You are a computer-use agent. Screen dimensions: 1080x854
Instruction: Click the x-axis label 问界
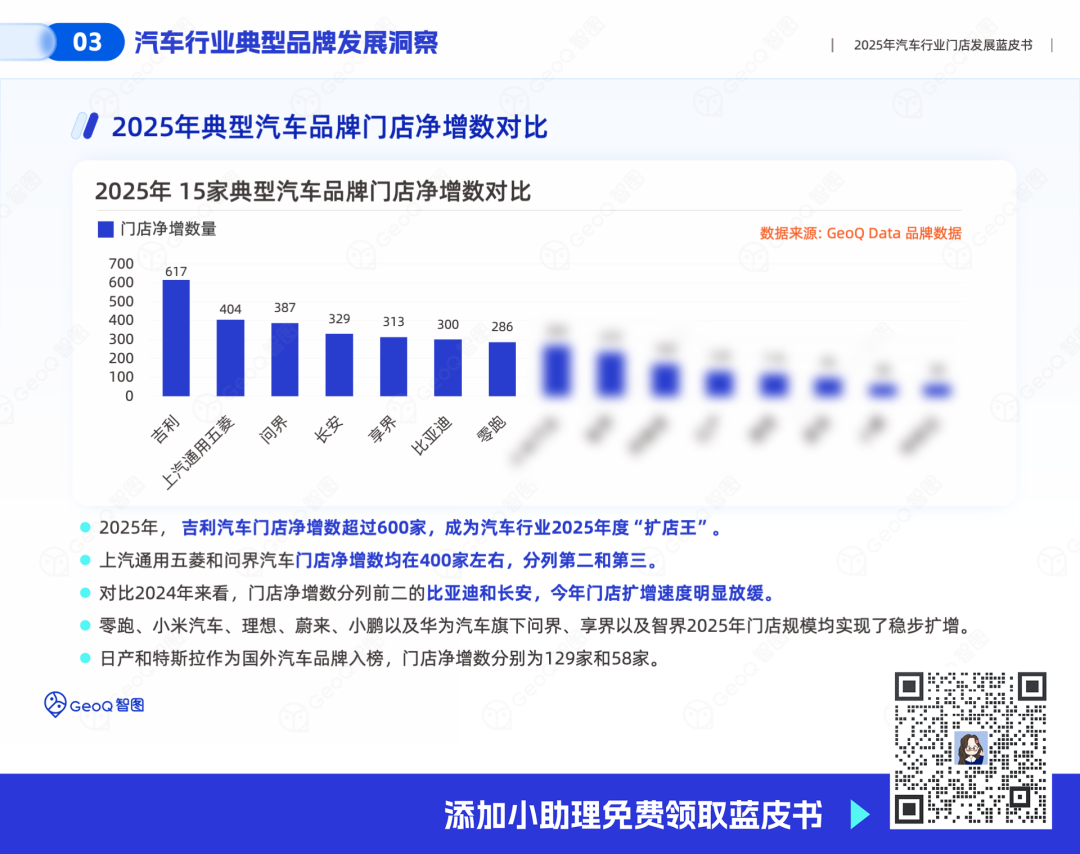pos(274,429)
